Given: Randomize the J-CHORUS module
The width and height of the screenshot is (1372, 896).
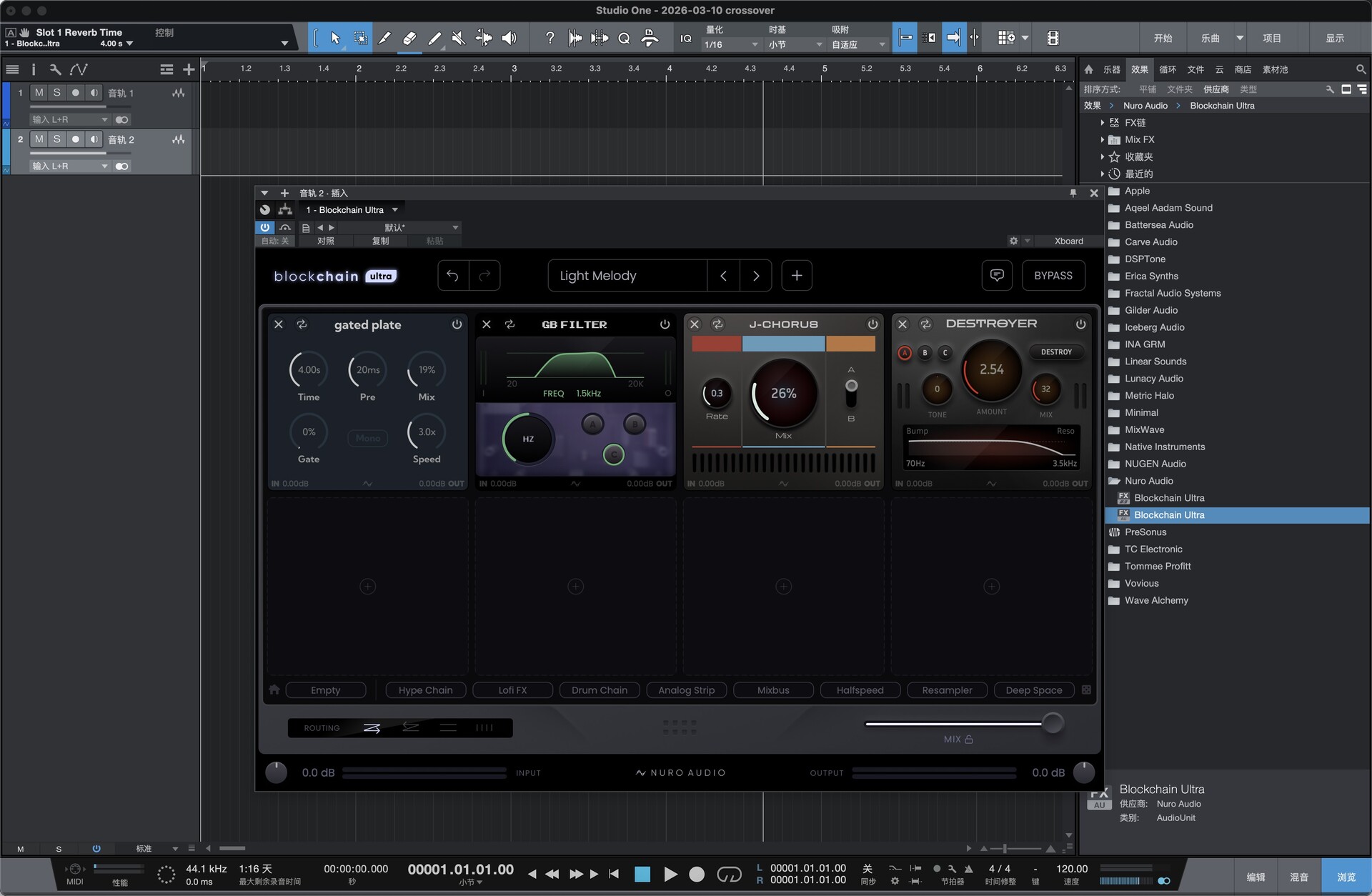Looking at the screenshot, I should (x=717, y=324).
